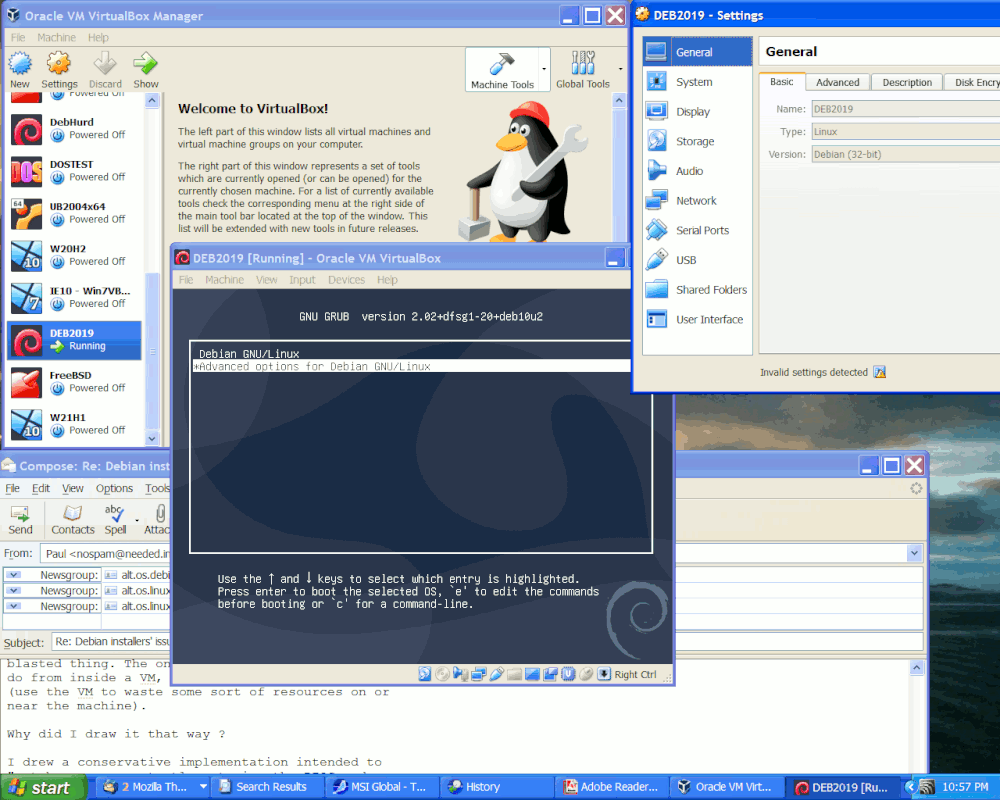Click the scroll-up arrow of the Welcome pane
This screenshot has width=1000, height=800.
619,100
